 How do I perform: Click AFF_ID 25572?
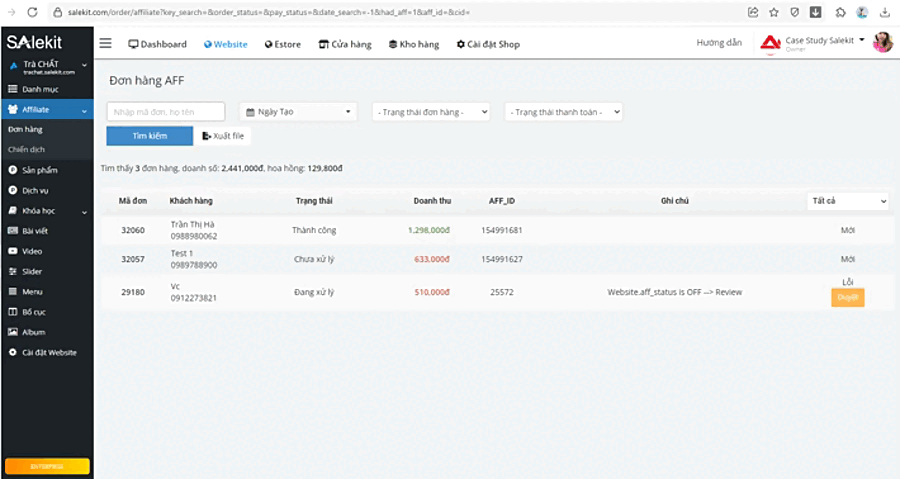pos(502,292)
